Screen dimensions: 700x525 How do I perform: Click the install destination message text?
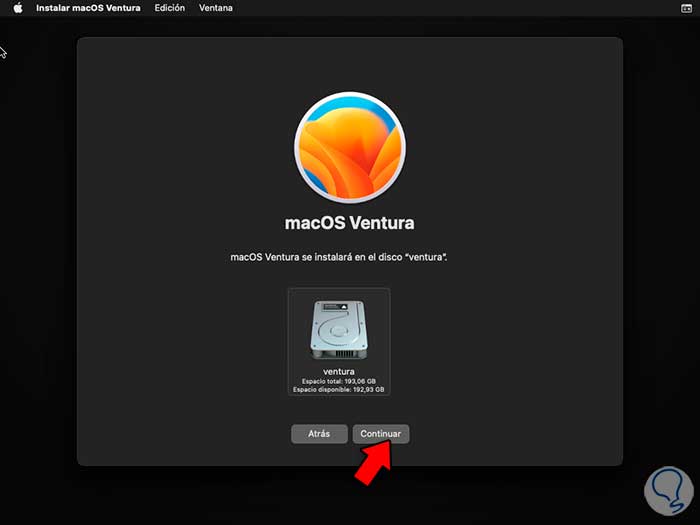tap(339, 257)
